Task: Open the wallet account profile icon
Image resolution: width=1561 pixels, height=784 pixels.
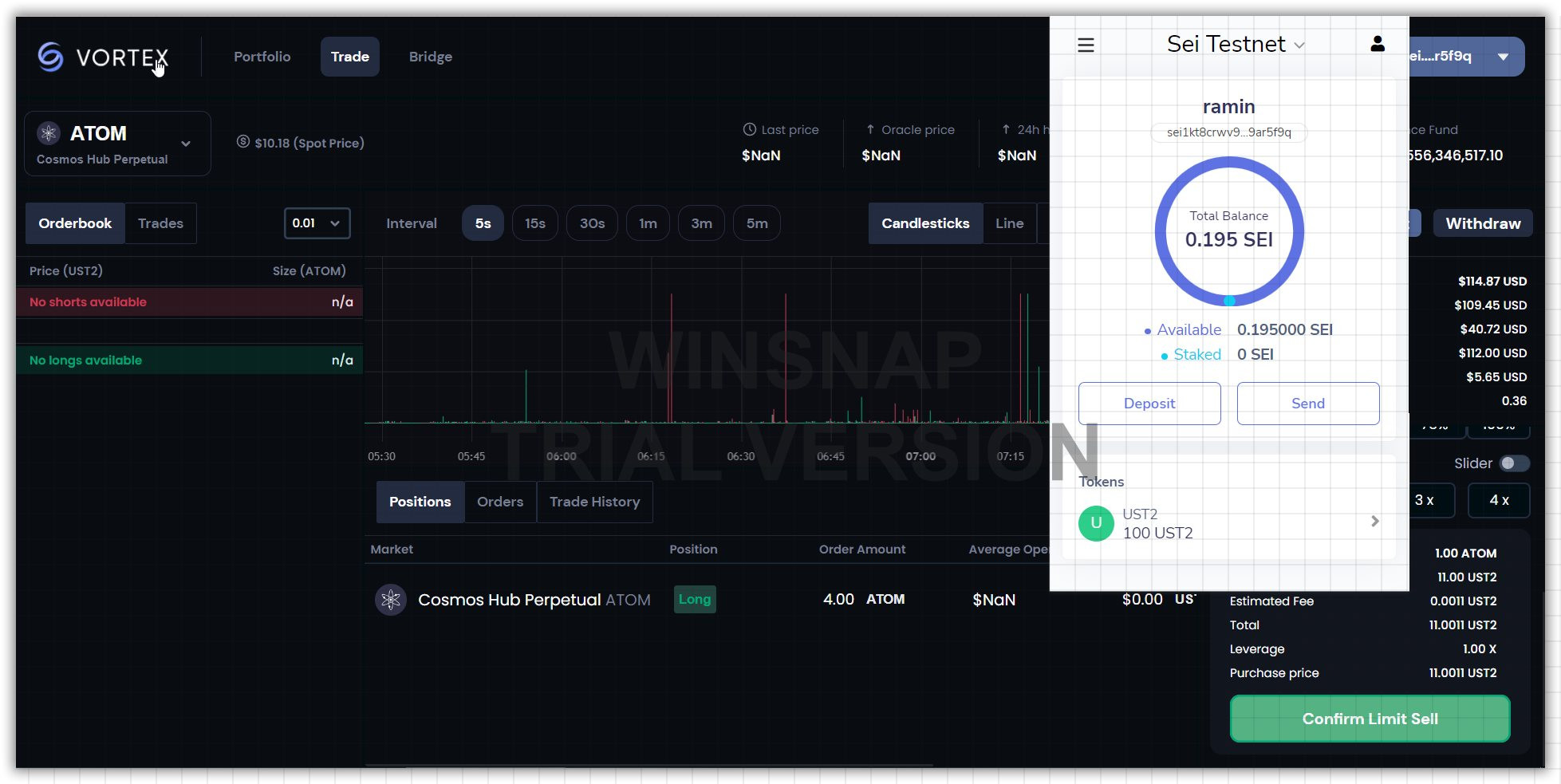Action: point(1378,44)
